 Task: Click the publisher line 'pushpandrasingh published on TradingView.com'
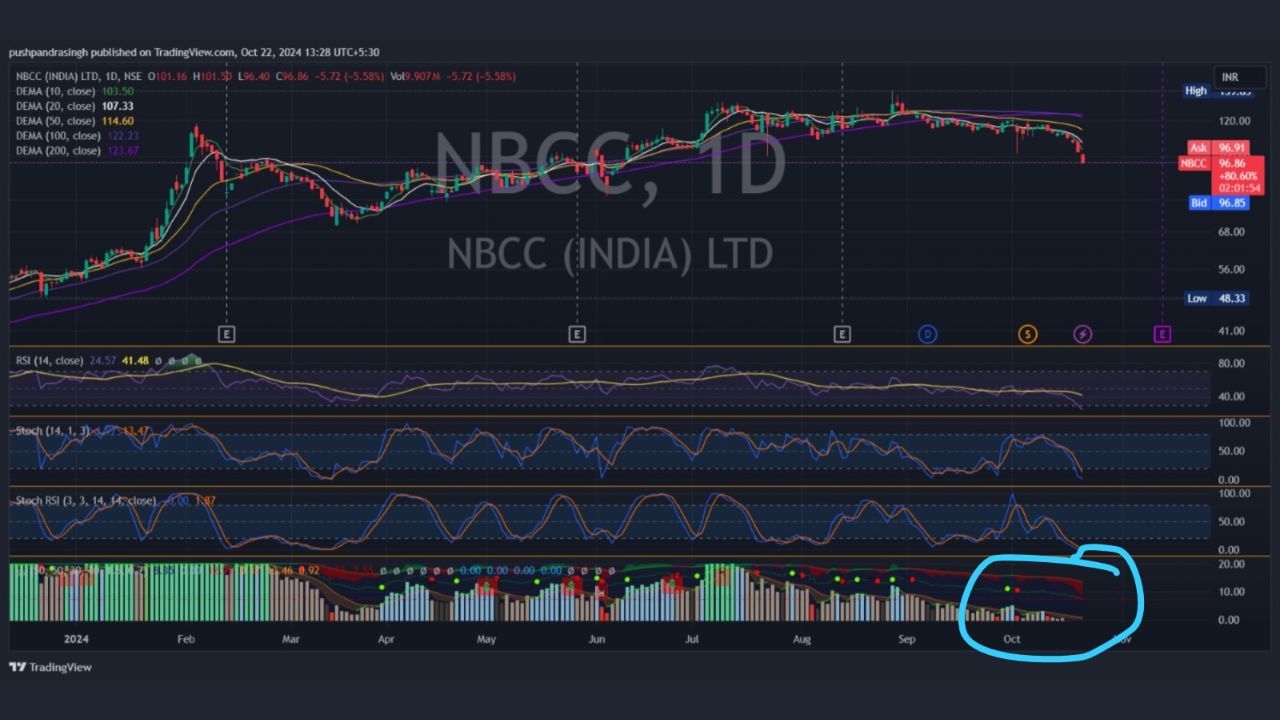122,52
